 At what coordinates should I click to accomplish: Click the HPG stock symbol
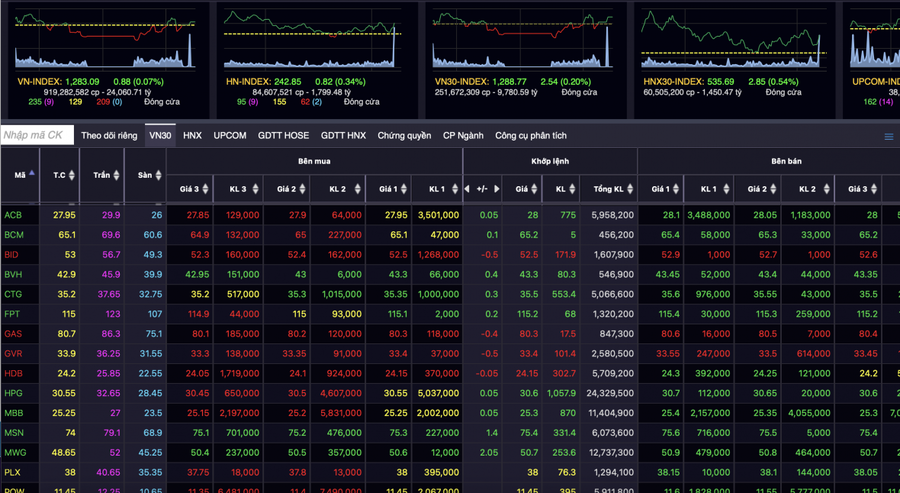coord(13,393)
